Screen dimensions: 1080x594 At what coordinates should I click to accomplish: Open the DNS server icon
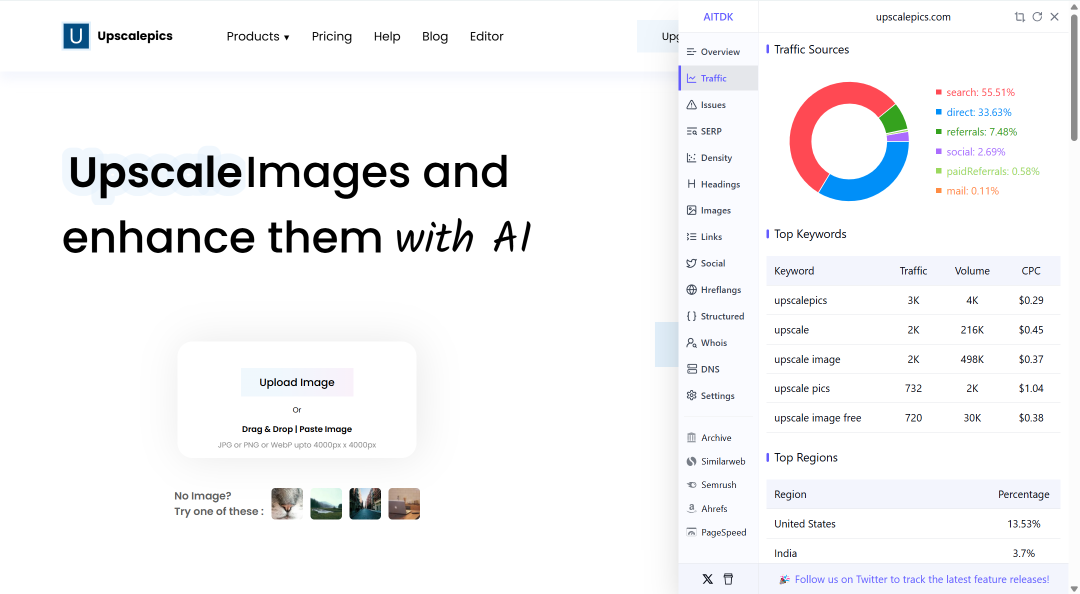click(x=692, y=369)
